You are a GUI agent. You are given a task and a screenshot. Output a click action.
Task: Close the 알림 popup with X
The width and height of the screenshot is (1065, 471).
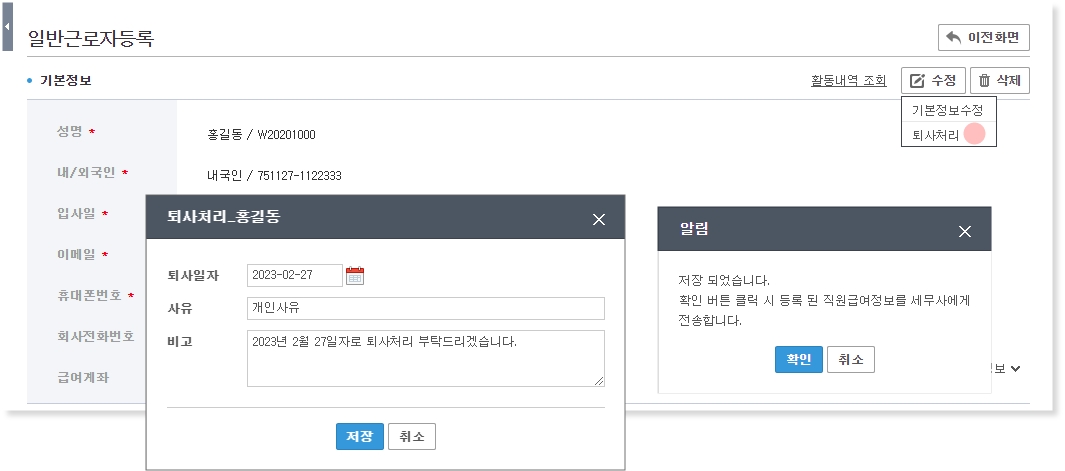click(x=965, y=231)
